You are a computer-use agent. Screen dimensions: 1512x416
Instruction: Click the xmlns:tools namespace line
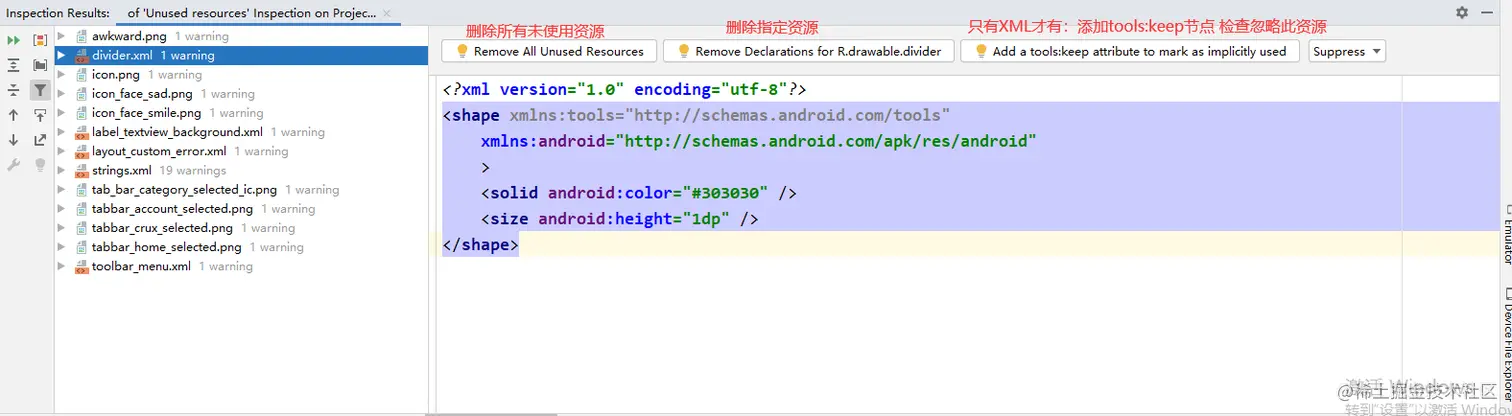point(696,115)
